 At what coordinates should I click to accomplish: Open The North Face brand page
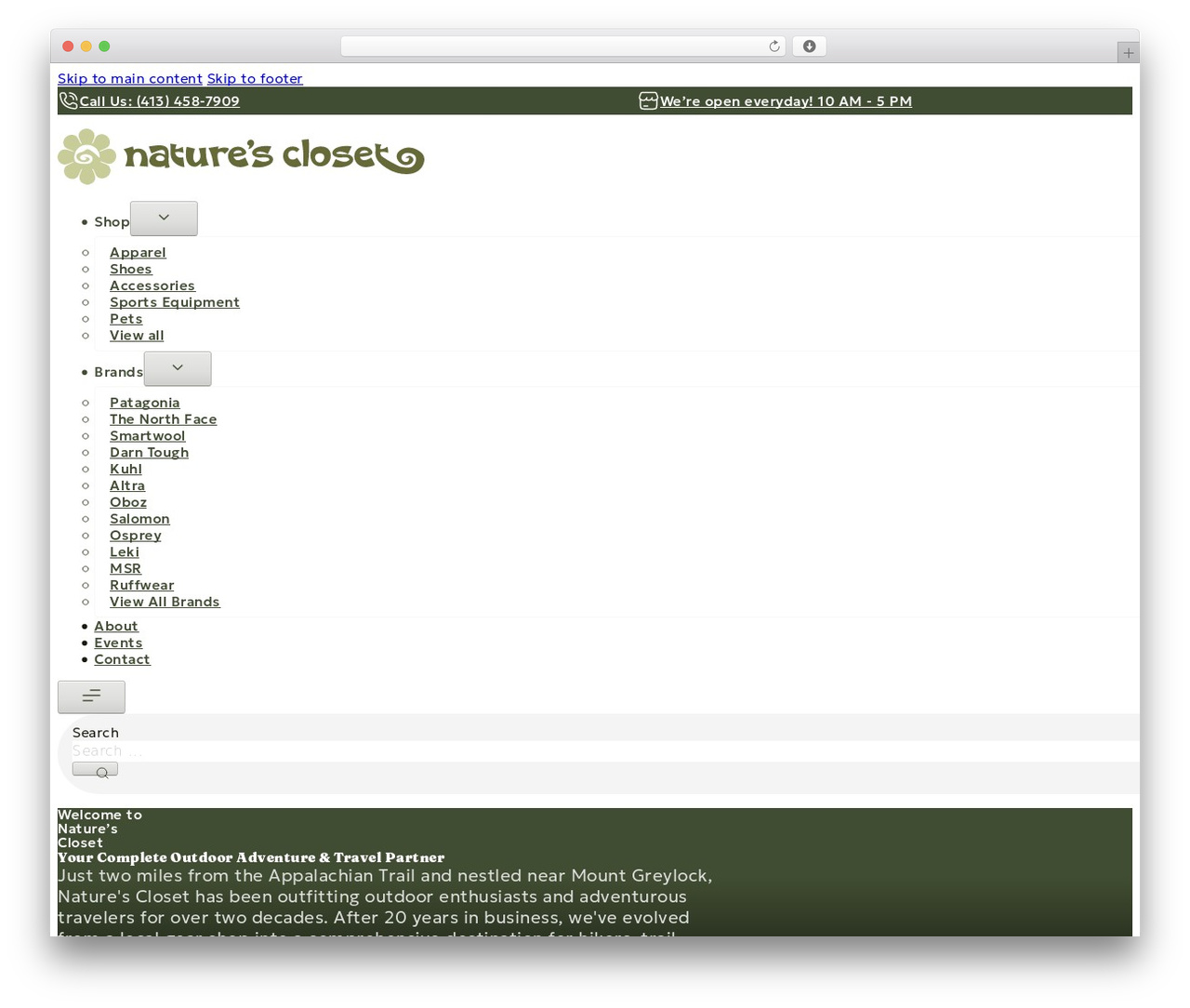point(163,419)
